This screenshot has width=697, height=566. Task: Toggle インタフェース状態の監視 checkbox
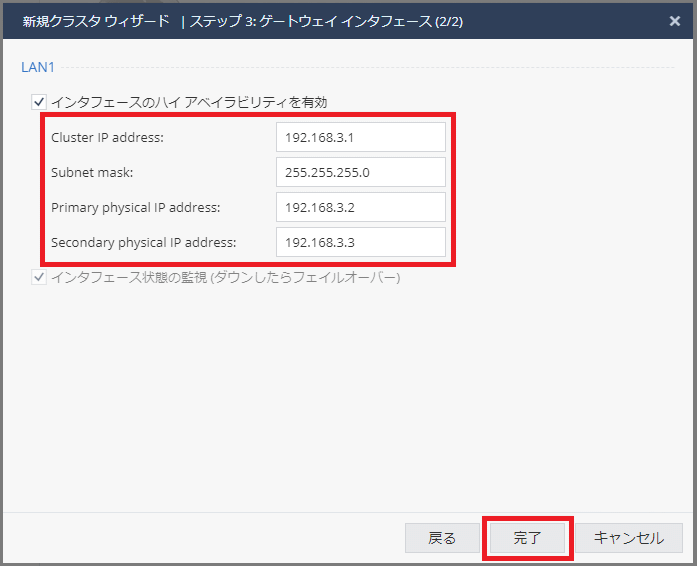coord(39,277)
